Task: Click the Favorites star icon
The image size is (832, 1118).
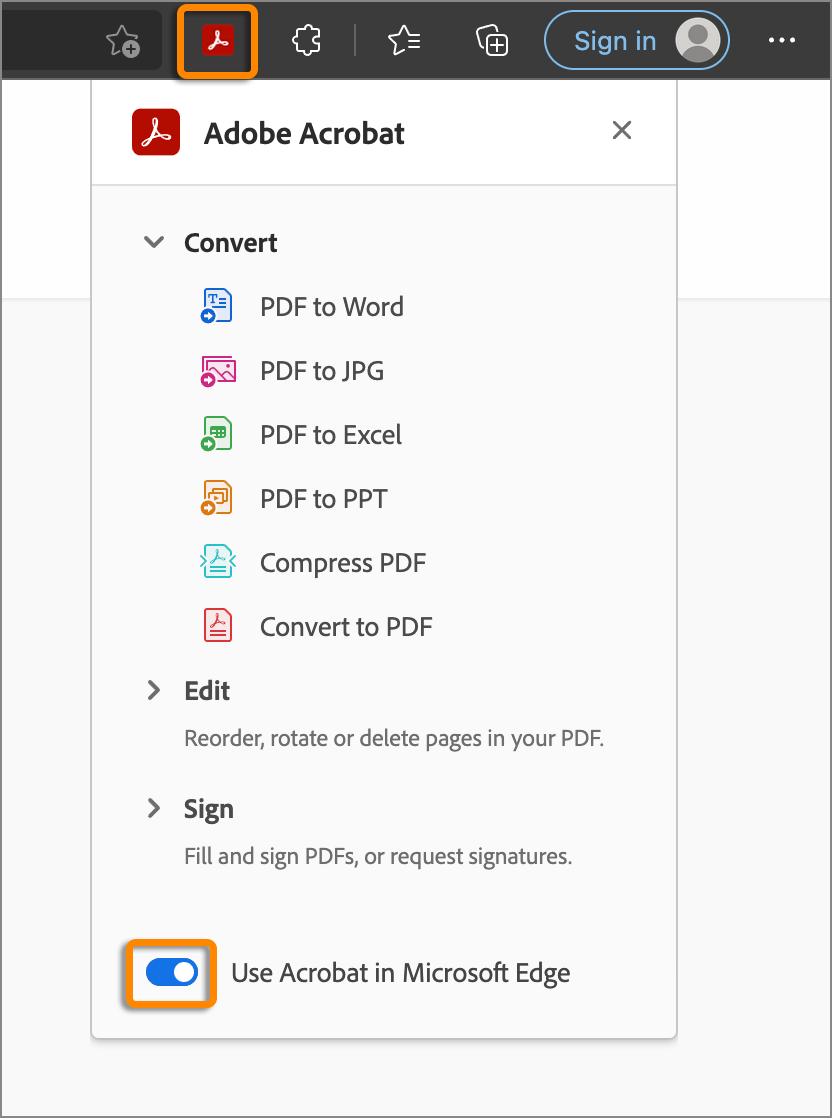Action: [x=403, y=40]
